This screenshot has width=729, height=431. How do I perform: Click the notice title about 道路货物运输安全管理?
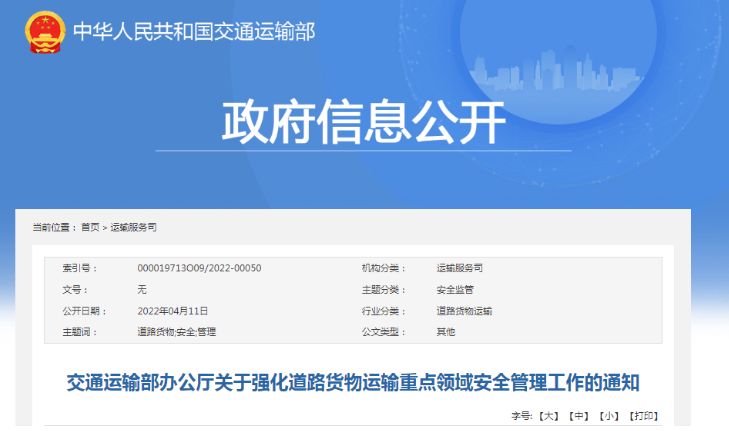[353, 383]
